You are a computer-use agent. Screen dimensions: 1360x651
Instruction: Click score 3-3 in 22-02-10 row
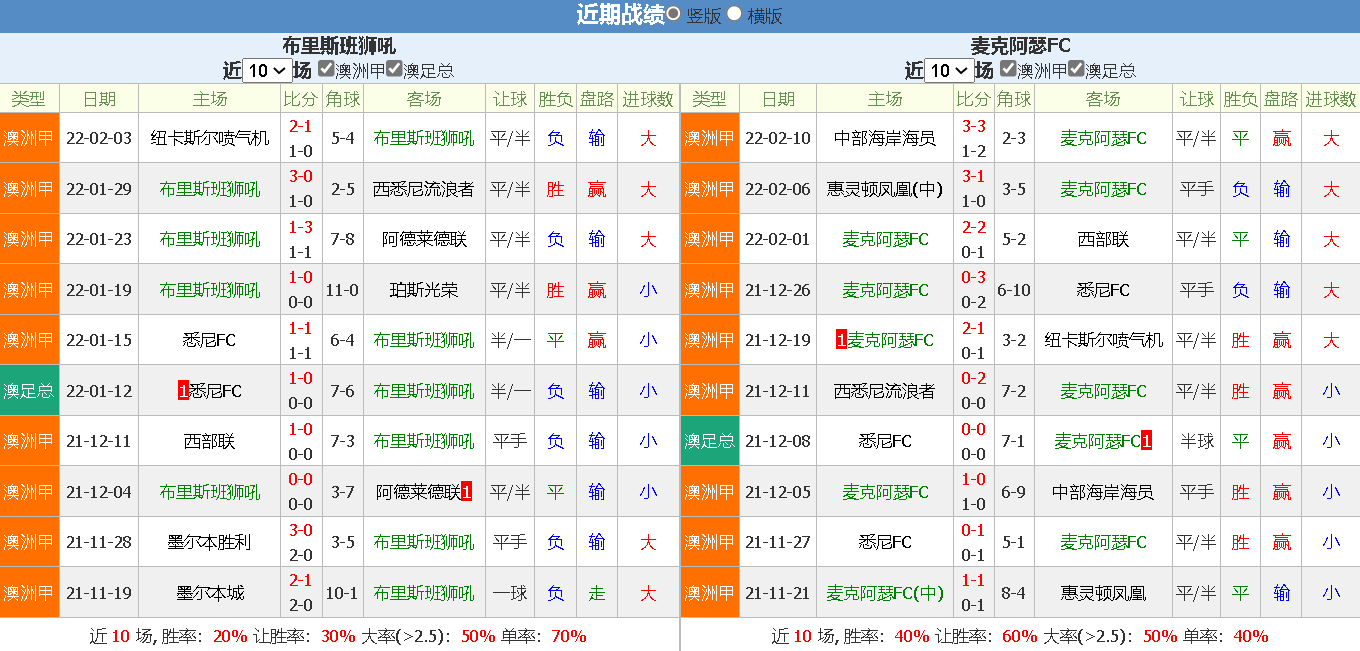(x=974, y=126)
